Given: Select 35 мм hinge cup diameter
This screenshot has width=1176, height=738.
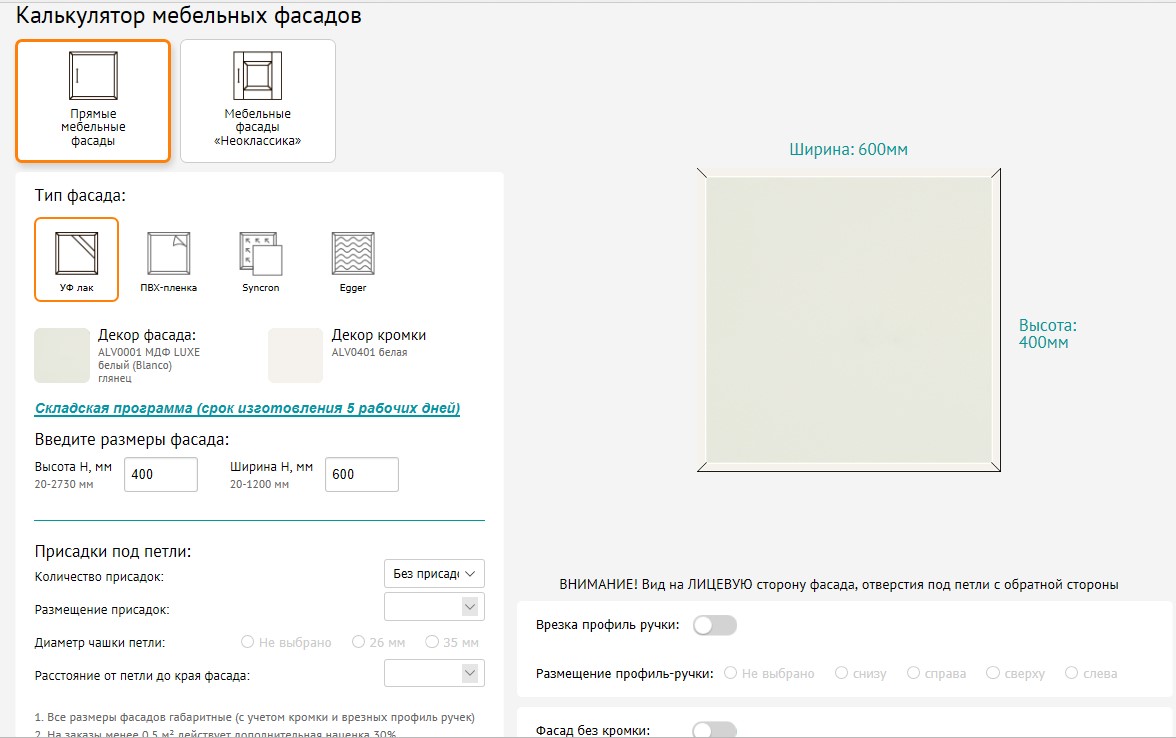Looking at the screenshot, I should (x=432, y=642).
